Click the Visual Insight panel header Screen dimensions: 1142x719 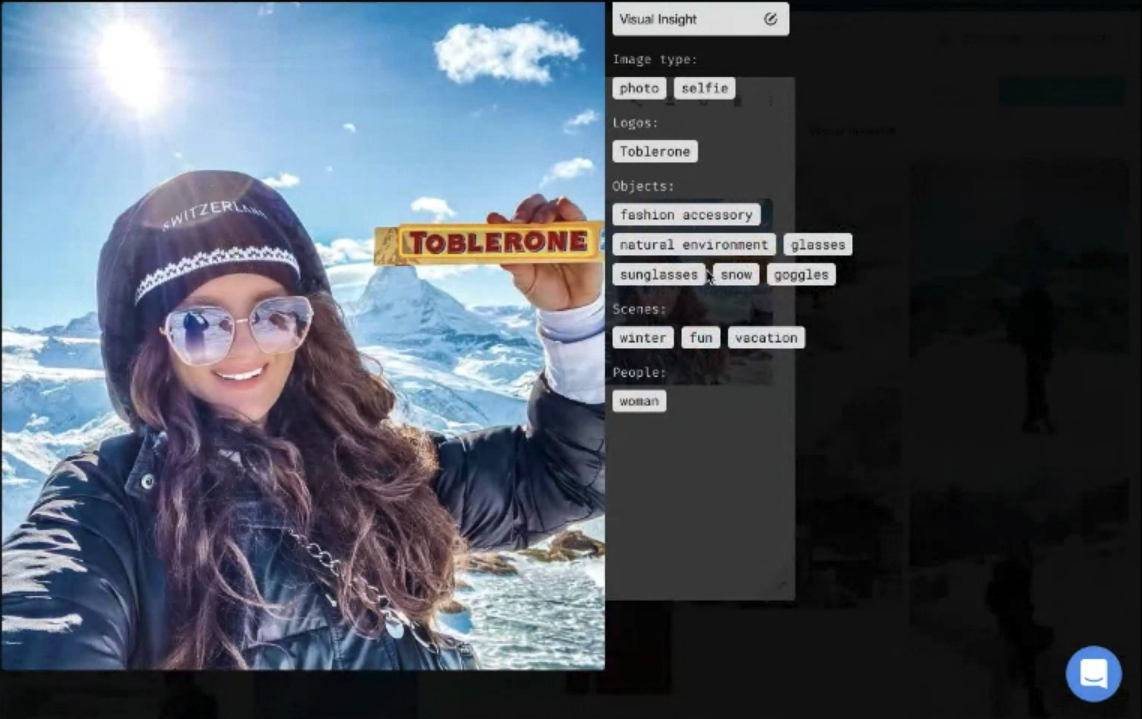701,20
